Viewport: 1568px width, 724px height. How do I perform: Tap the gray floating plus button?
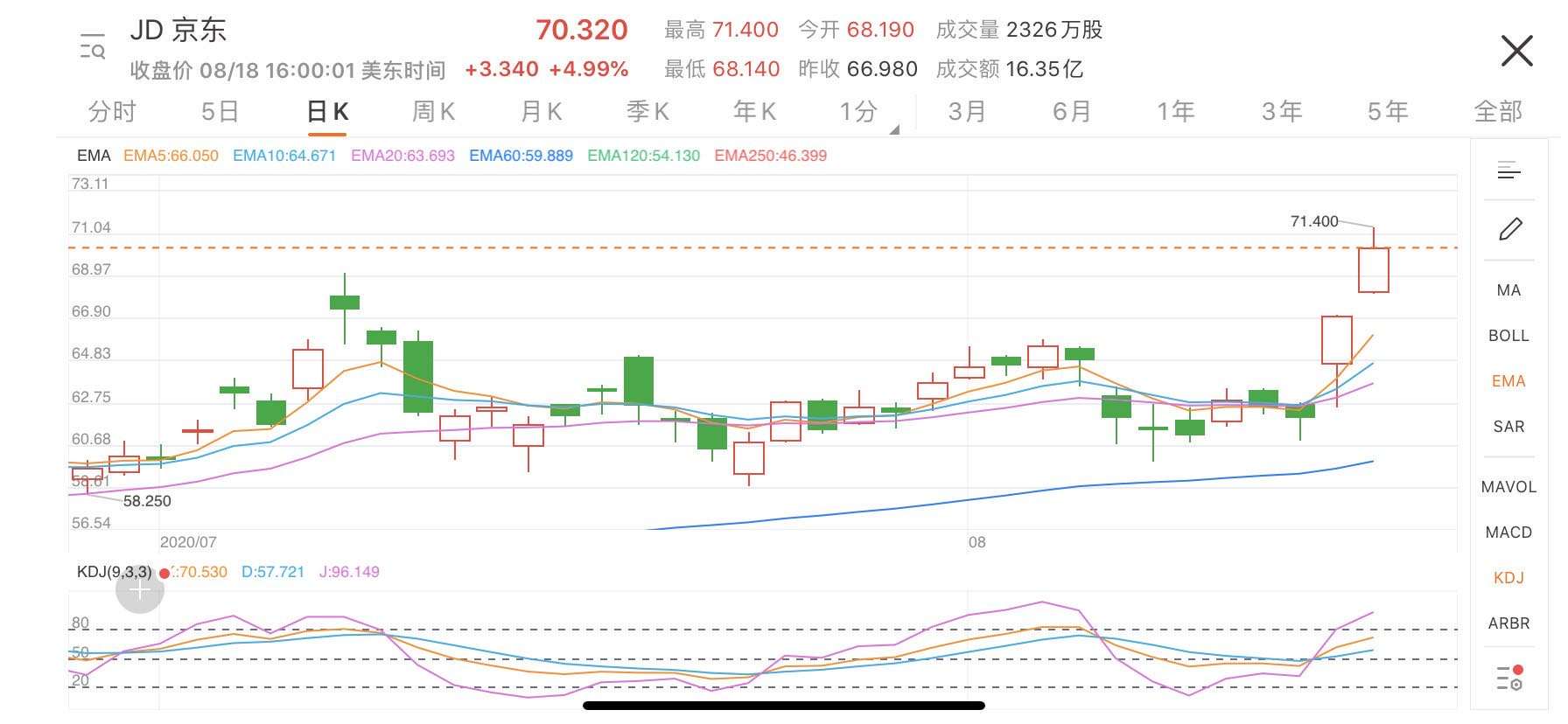click(140, 590)
